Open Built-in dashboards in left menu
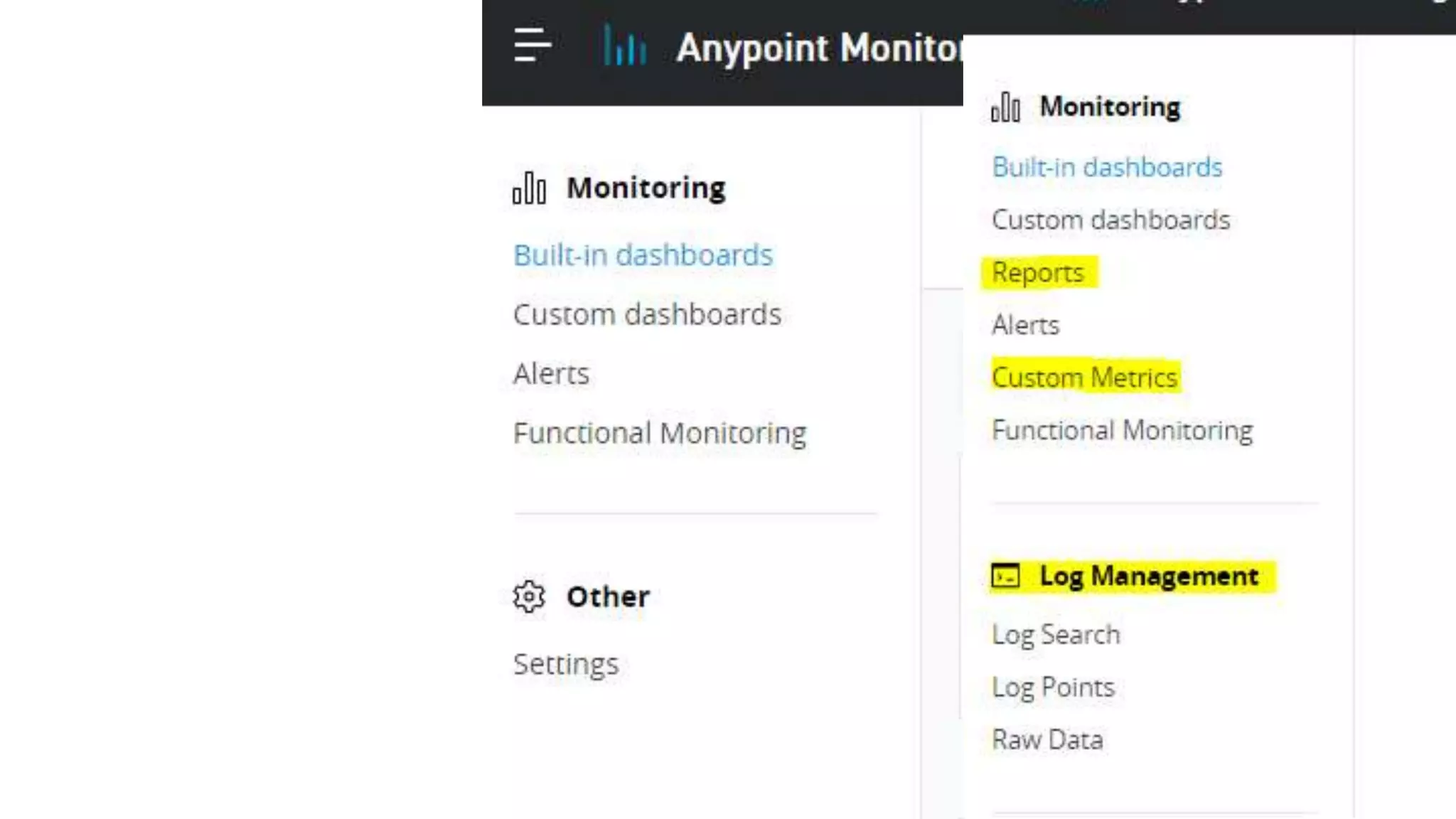 (x=643, y=255)
